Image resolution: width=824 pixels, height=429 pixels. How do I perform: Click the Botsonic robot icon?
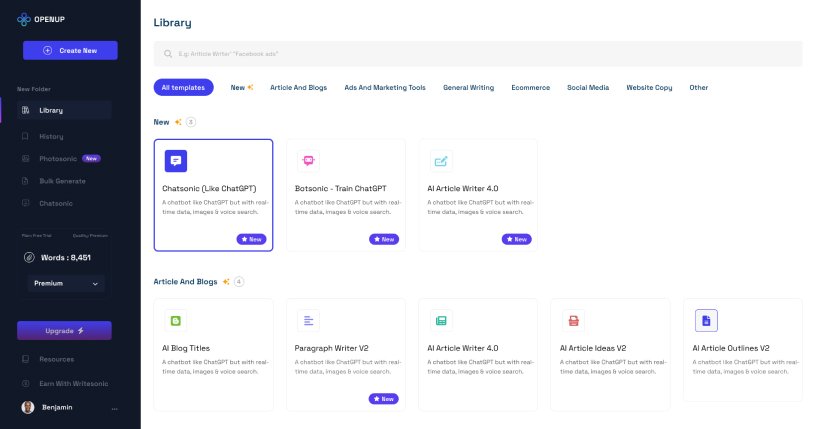[x=308, y=160]
